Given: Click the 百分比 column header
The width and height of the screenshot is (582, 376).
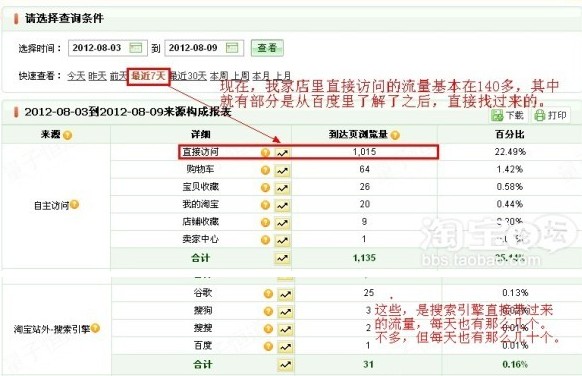Looking at the screenshot, I should click(510, 134).
